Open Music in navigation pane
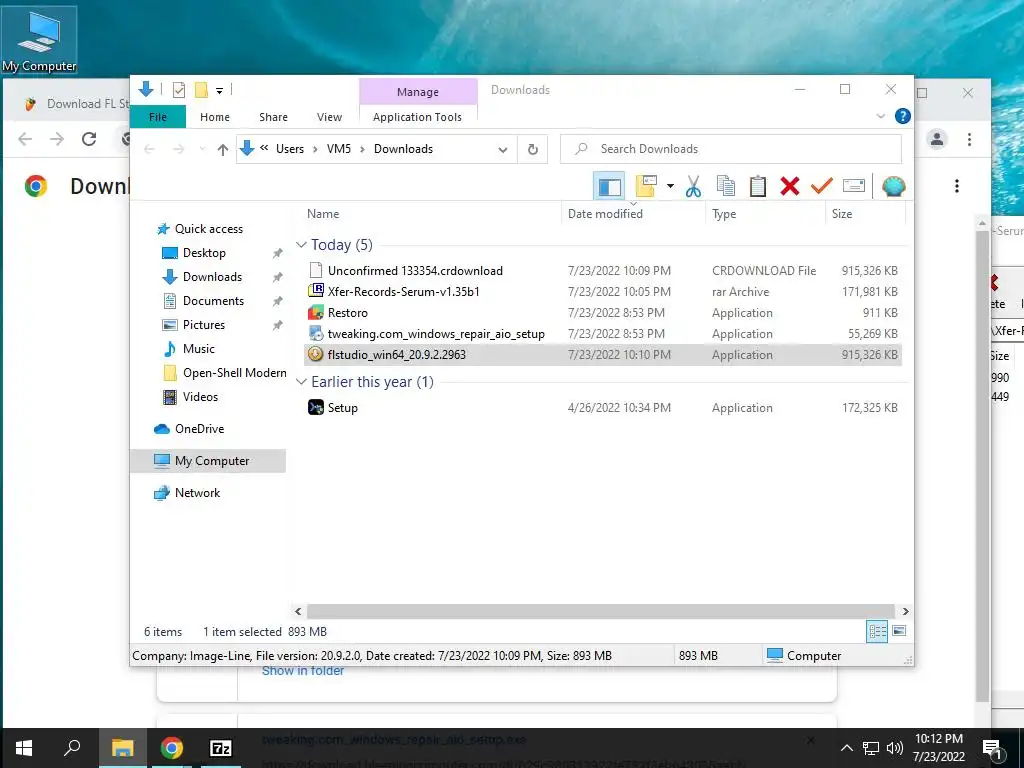1024x768 pixels. [199, 349]
